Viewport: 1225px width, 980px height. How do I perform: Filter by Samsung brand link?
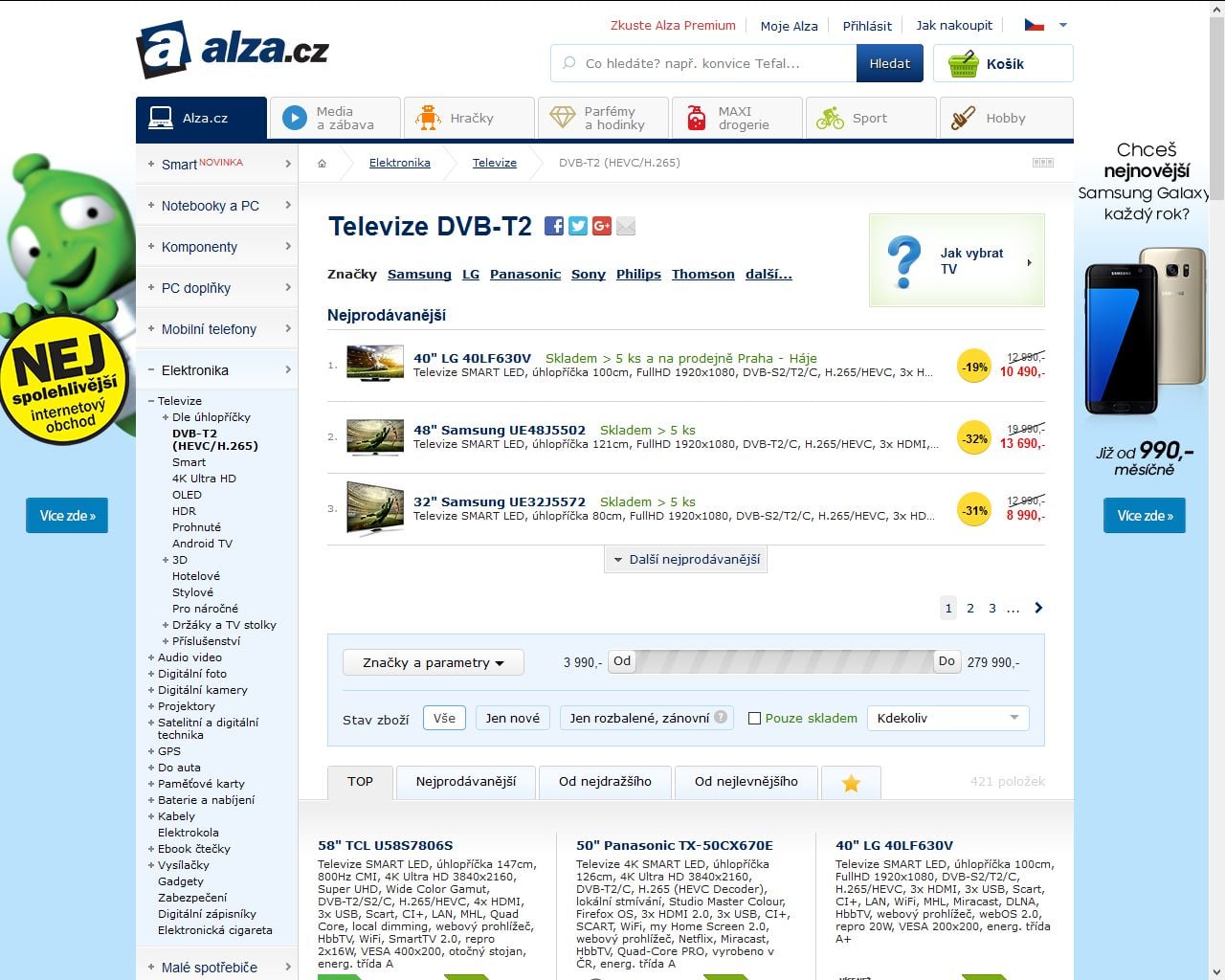[419, 274]
